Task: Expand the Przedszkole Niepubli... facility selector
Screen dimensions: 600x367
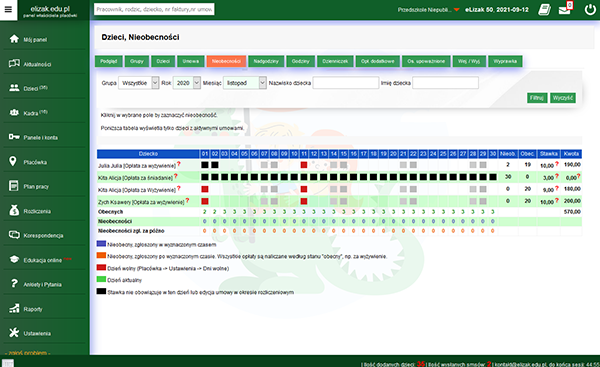Action: click(428, 10)
